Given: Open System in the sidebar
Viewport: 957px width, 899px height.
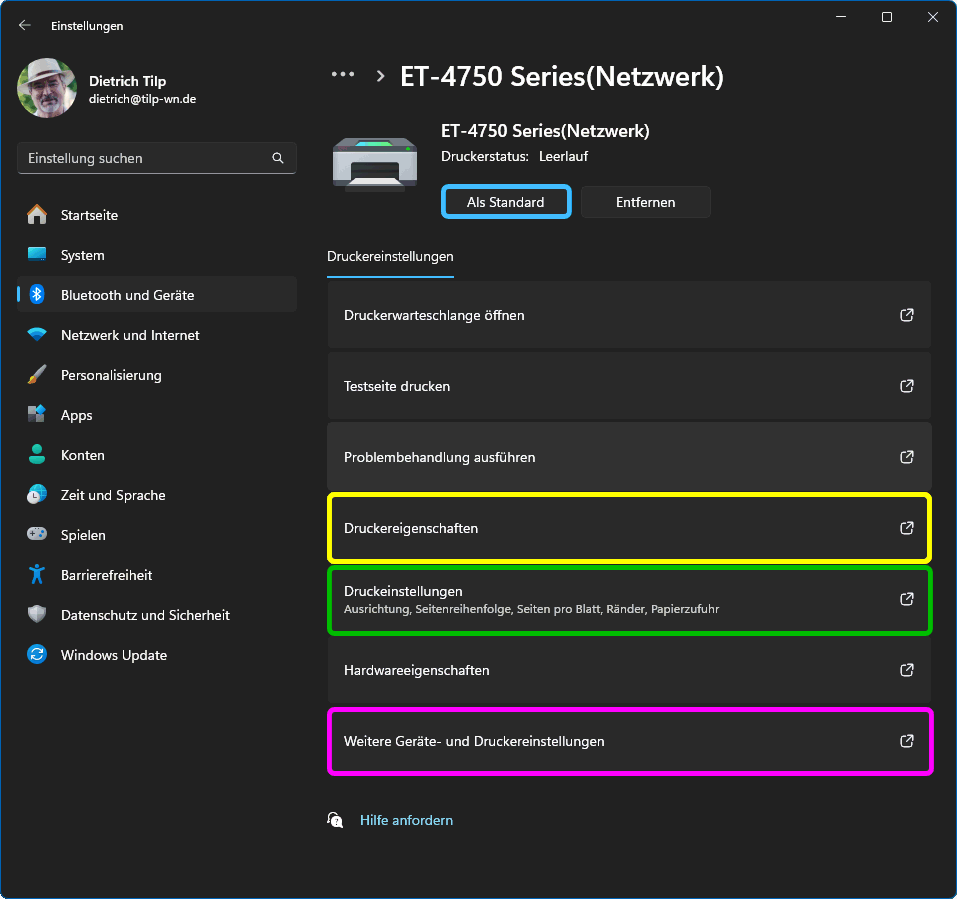Looking at the screenshot, I should point(82,255).
